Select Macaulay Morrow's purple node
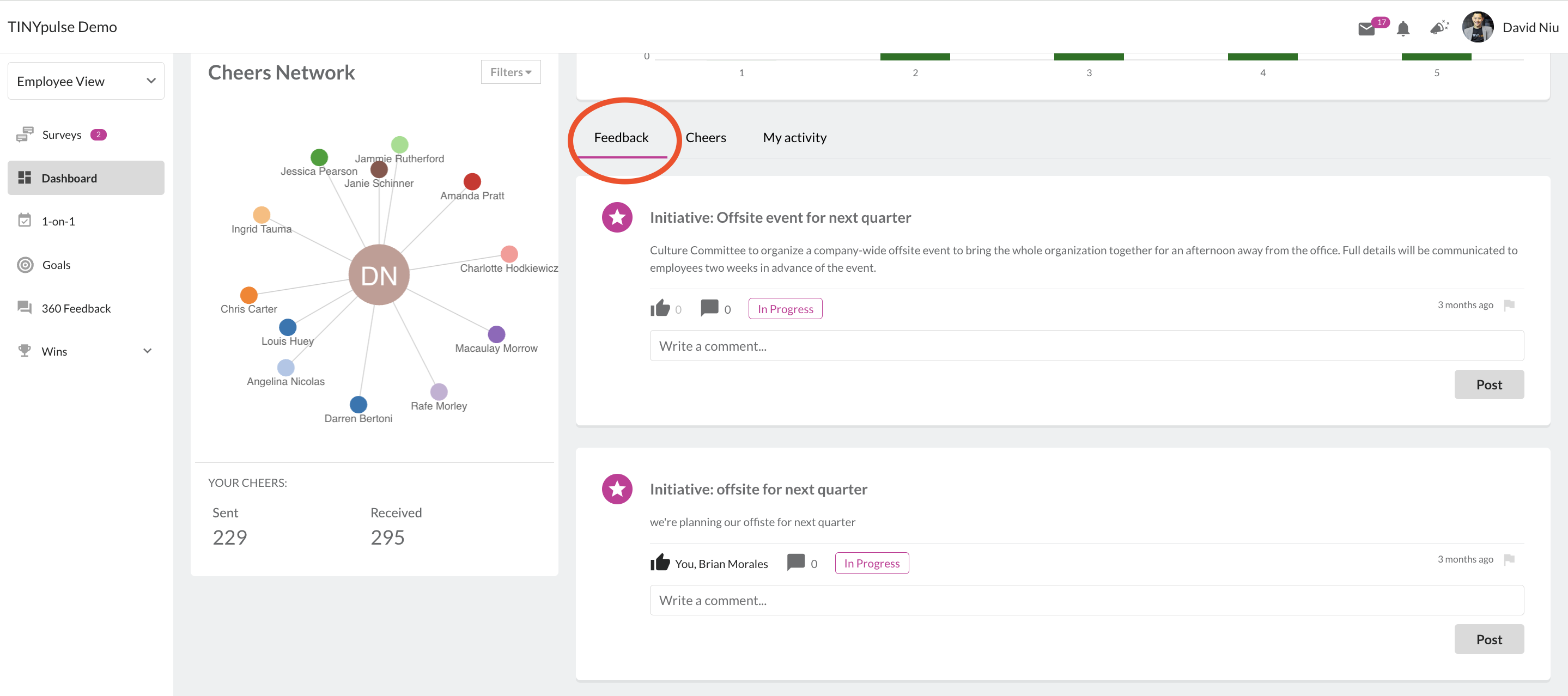 point(497,334)
